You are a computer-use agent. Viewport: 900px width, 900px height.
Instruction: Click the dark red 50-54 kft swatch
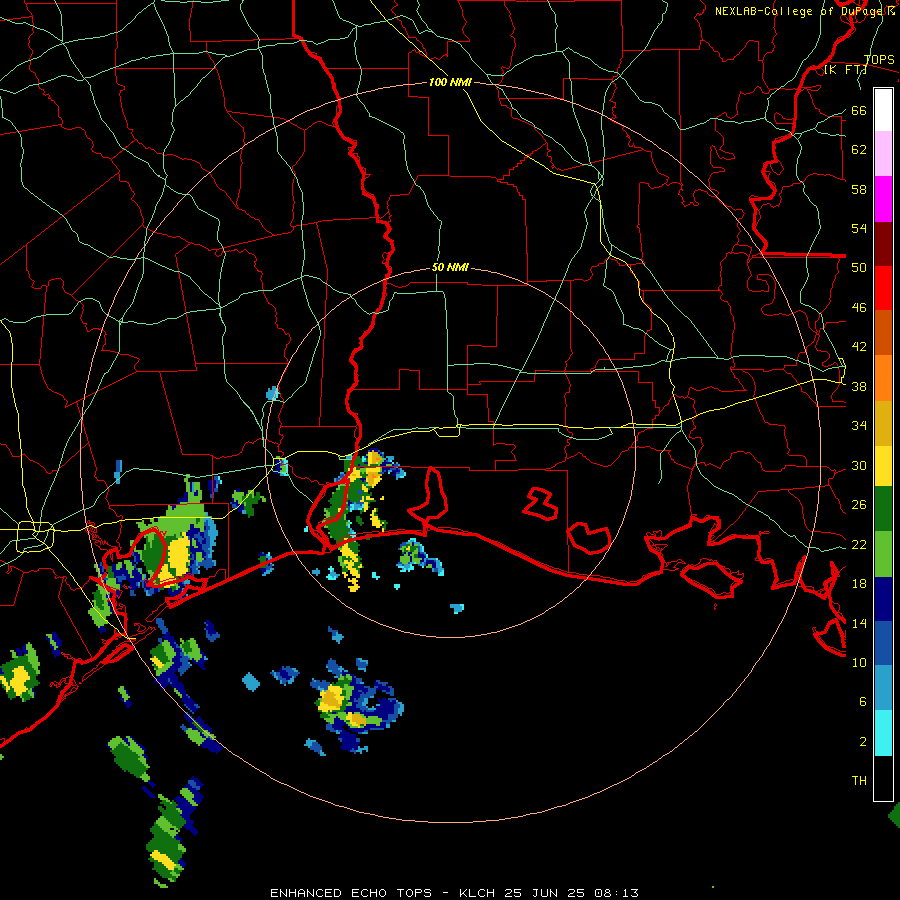pos(883,244)
